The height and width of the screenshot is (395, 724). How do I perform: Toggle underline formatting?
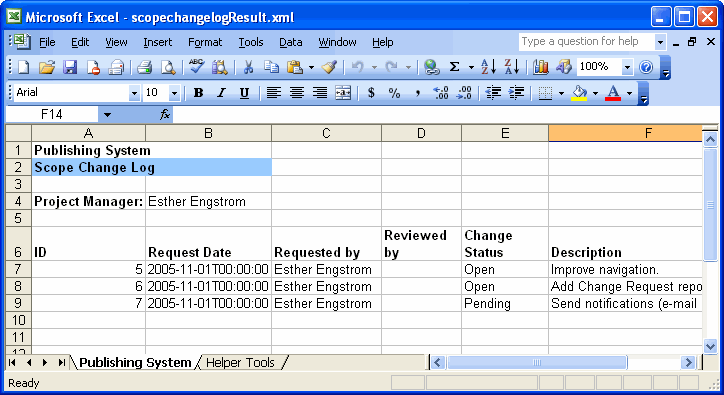pos(244,93)
